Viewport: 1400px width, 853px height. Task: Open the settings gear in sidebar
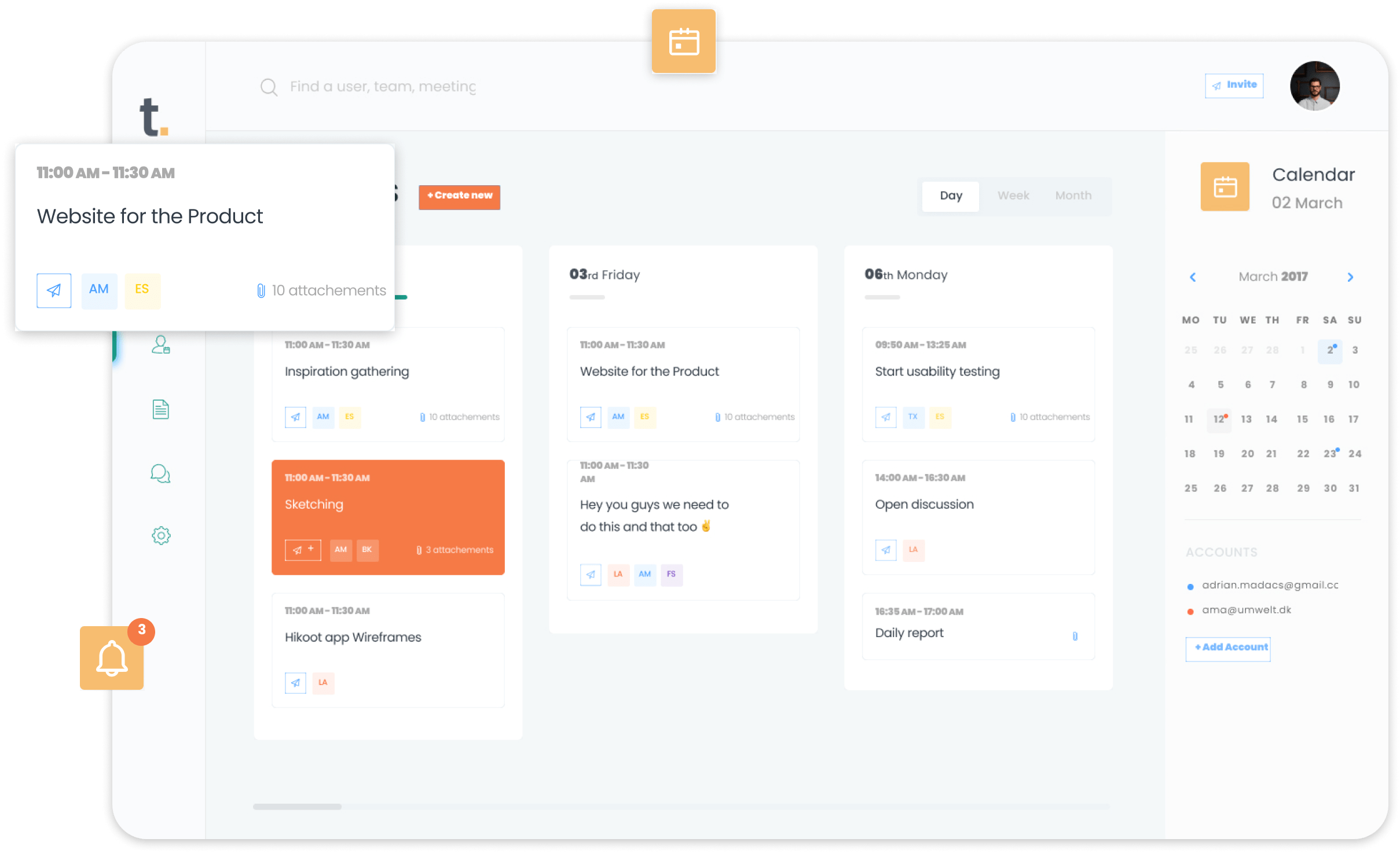tap(161, 535)
